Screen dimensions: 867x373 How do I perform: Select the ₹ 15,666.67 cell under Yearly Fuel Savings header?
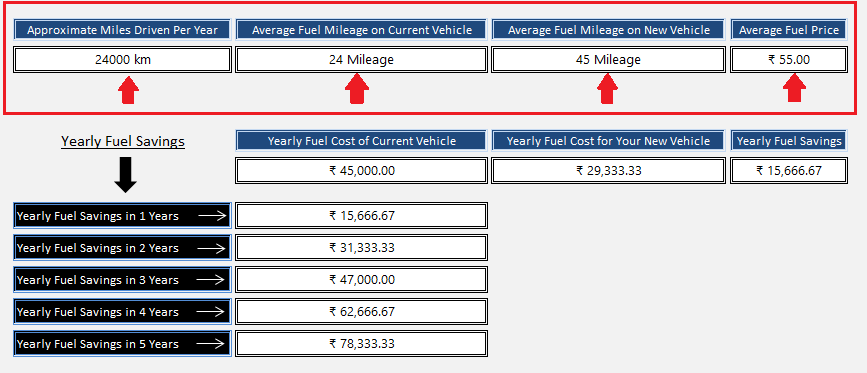tap(788, 170)
